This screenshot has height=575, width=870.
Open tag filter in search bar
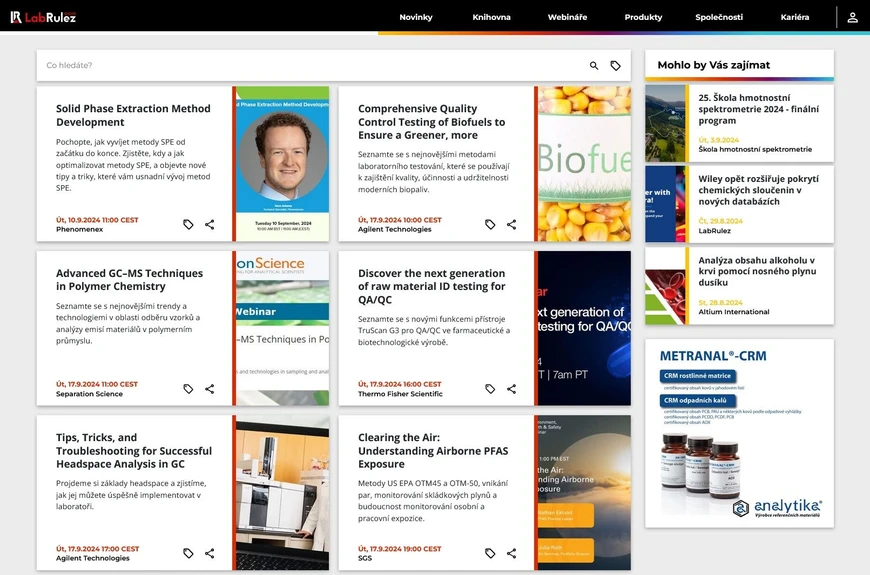point(616,66)
